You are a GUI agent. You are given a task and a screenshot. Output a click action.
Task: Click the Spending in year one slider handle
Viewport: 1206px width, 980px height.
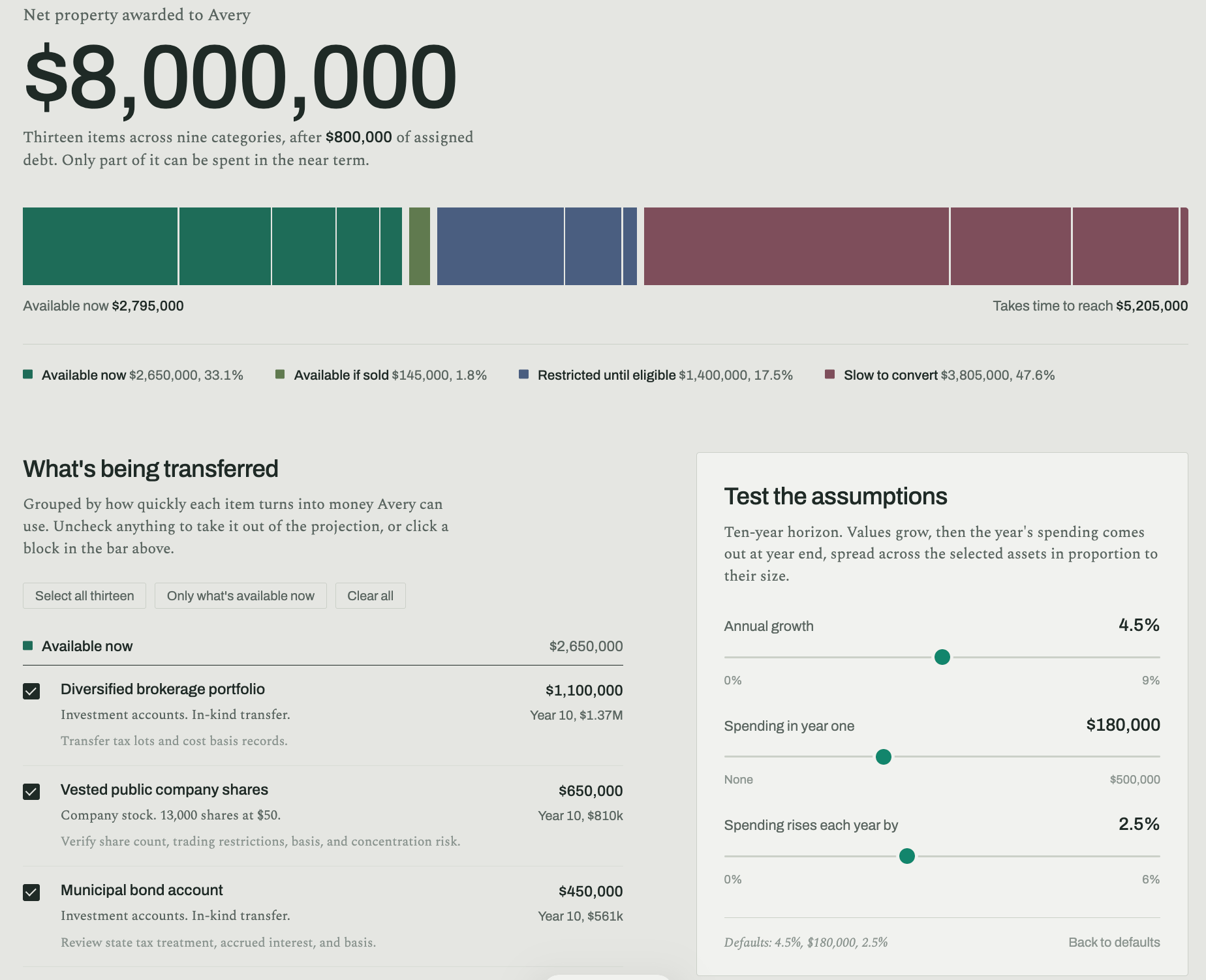[883, 757]
